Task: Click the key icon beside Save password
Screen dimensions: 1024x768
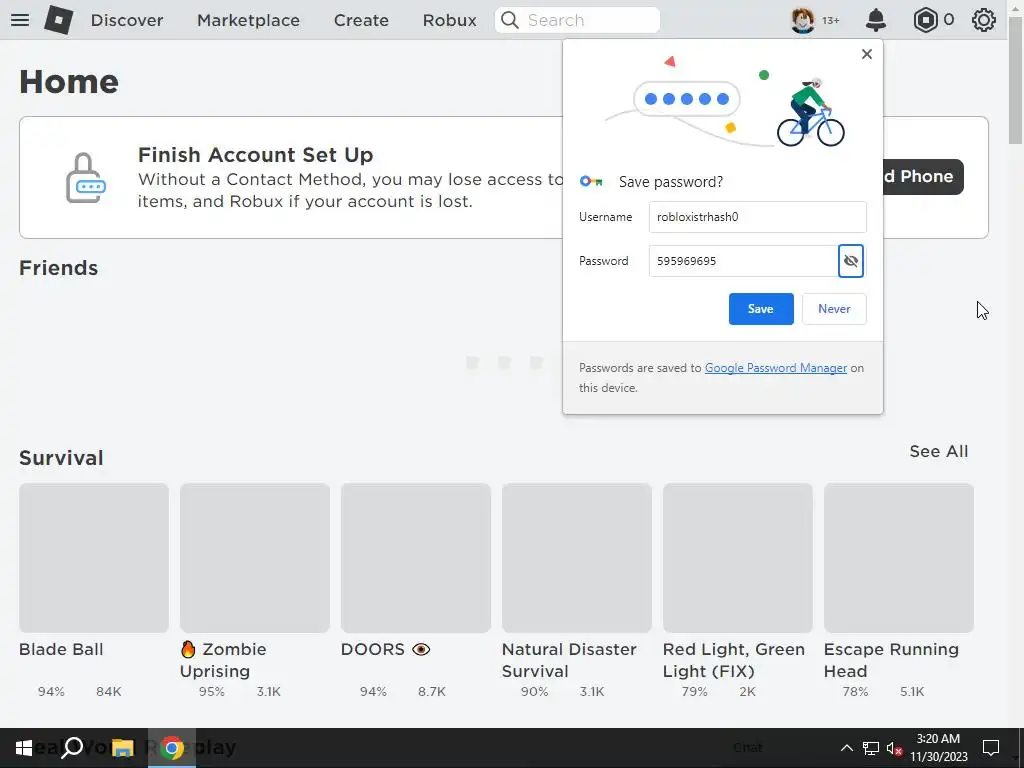Action: 591,182
